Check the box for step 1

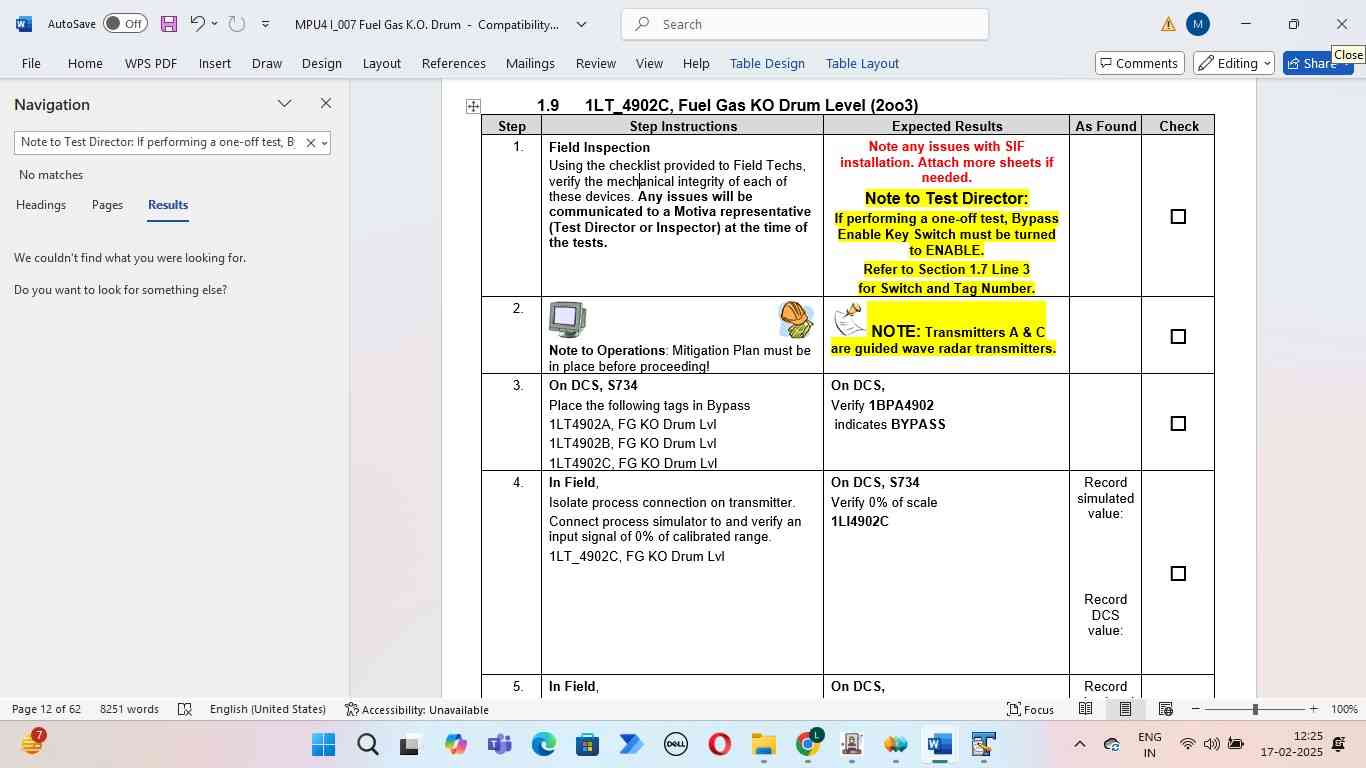(x=1178, y=216)
